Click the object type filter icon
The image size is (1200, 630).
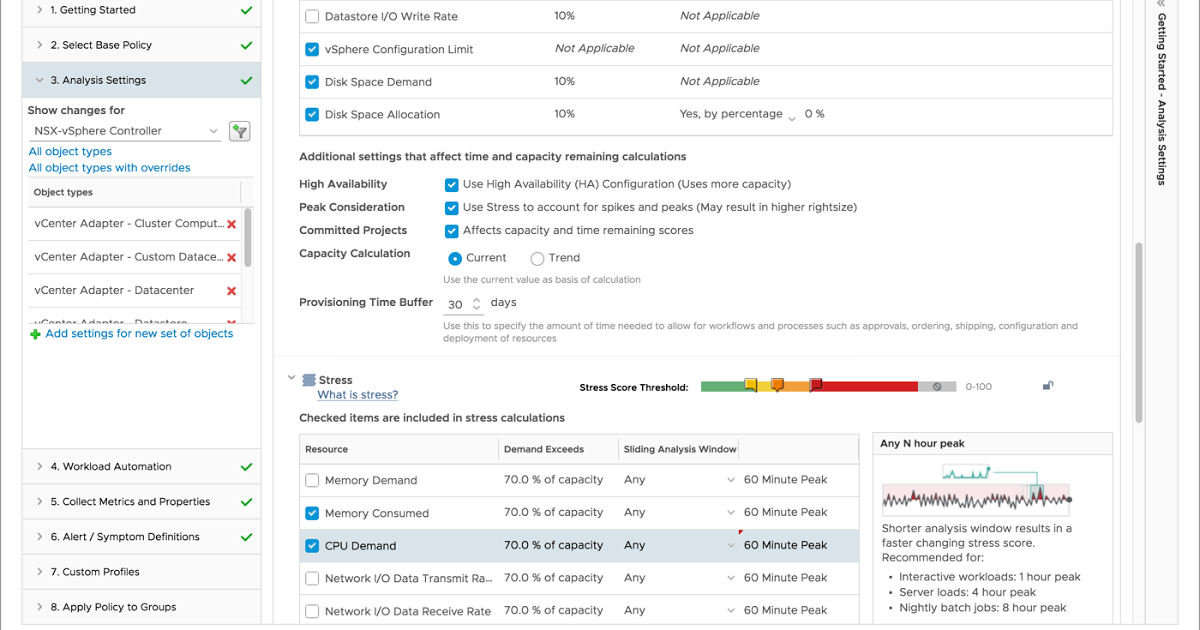[x=239, y=131]
